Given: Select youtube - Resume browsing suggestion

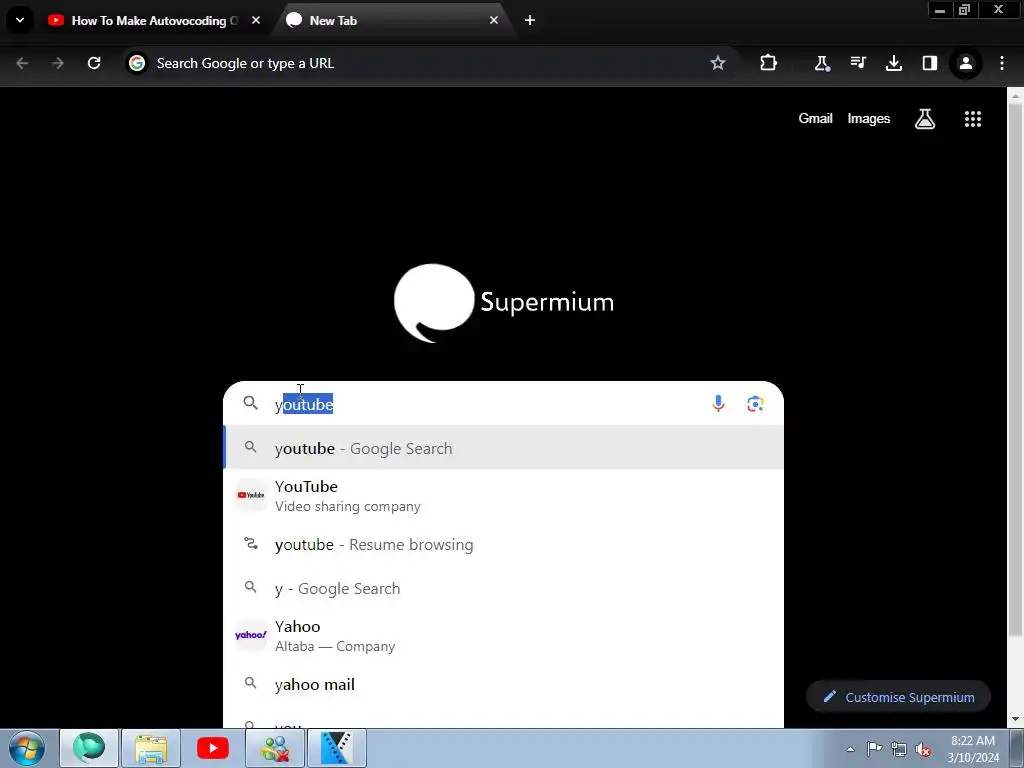Looking at the screenshot, I should (503, 544).
